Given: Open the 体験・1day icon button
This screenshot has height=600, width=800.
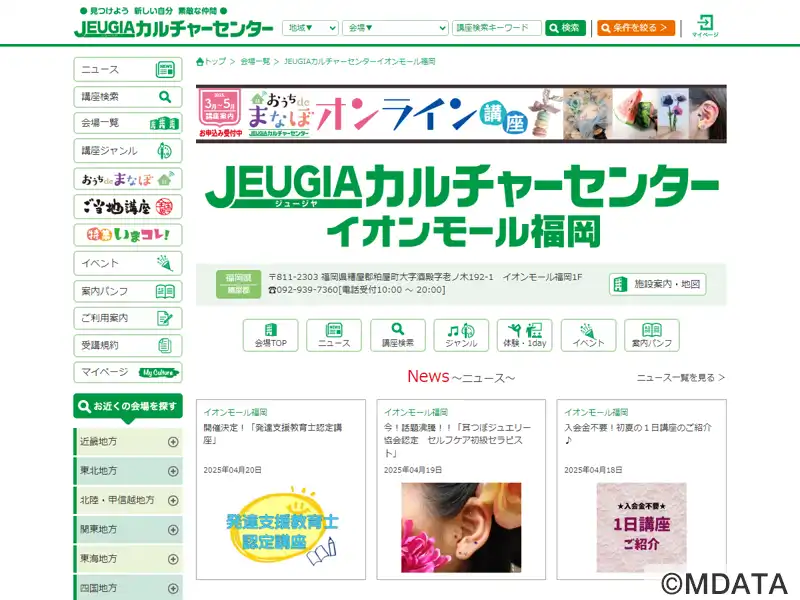Looking at the screenshot, I should (x=524, y=335).
